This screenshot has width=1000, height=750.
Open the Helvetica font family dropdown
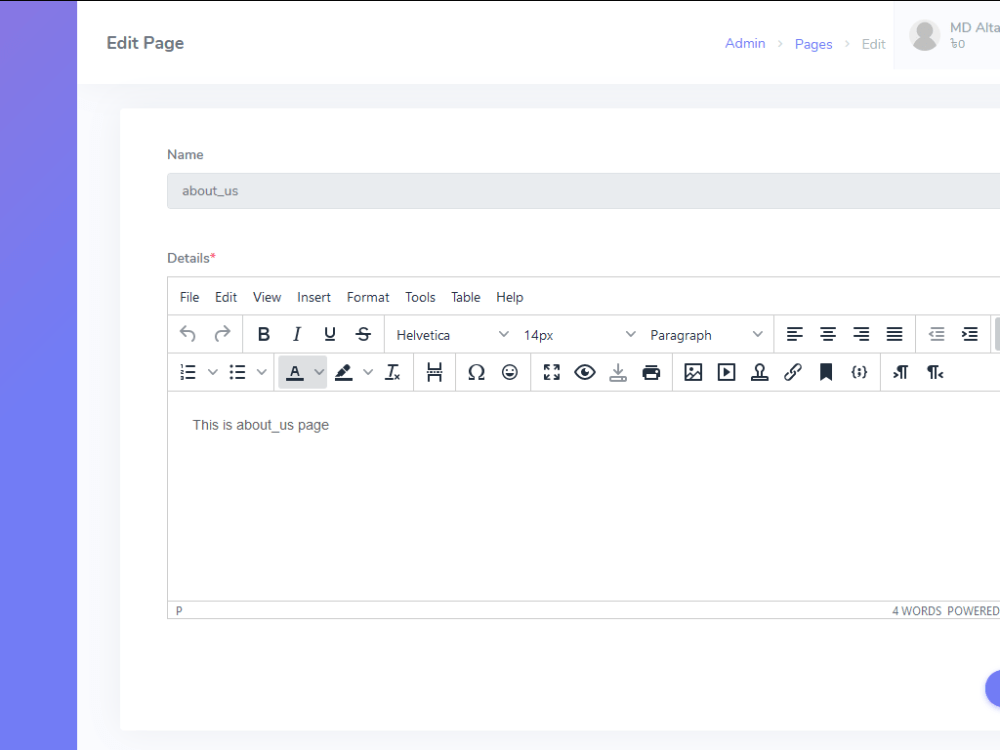451,335
